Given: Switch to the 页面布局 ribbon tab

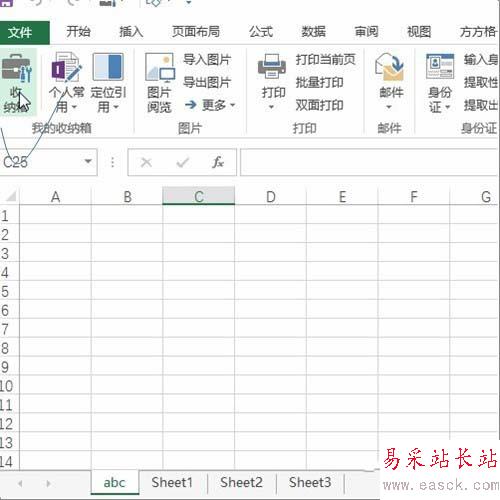Looking at the screenshot, I should (196, 32).
